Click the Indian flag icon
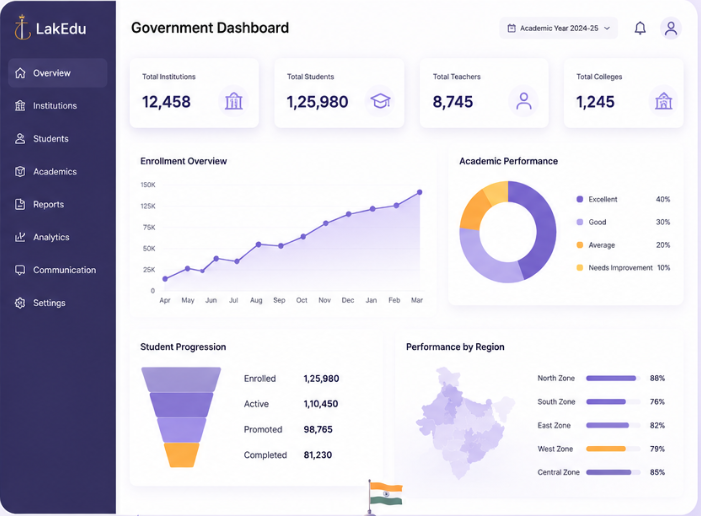This screenshot has height=516, width=701. pos(385,496)
